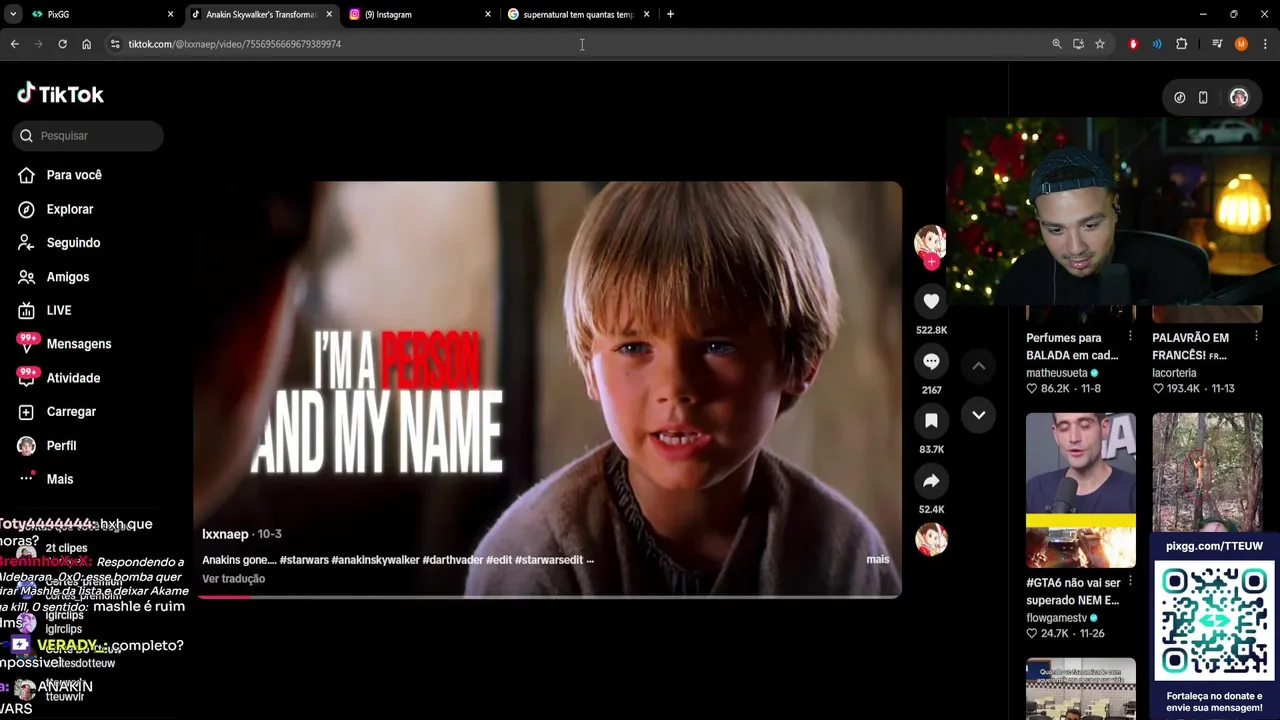The height and width of the screenshot is (720, 1280).
Task: Open the sound disc avatar below share
Action: 931,539
